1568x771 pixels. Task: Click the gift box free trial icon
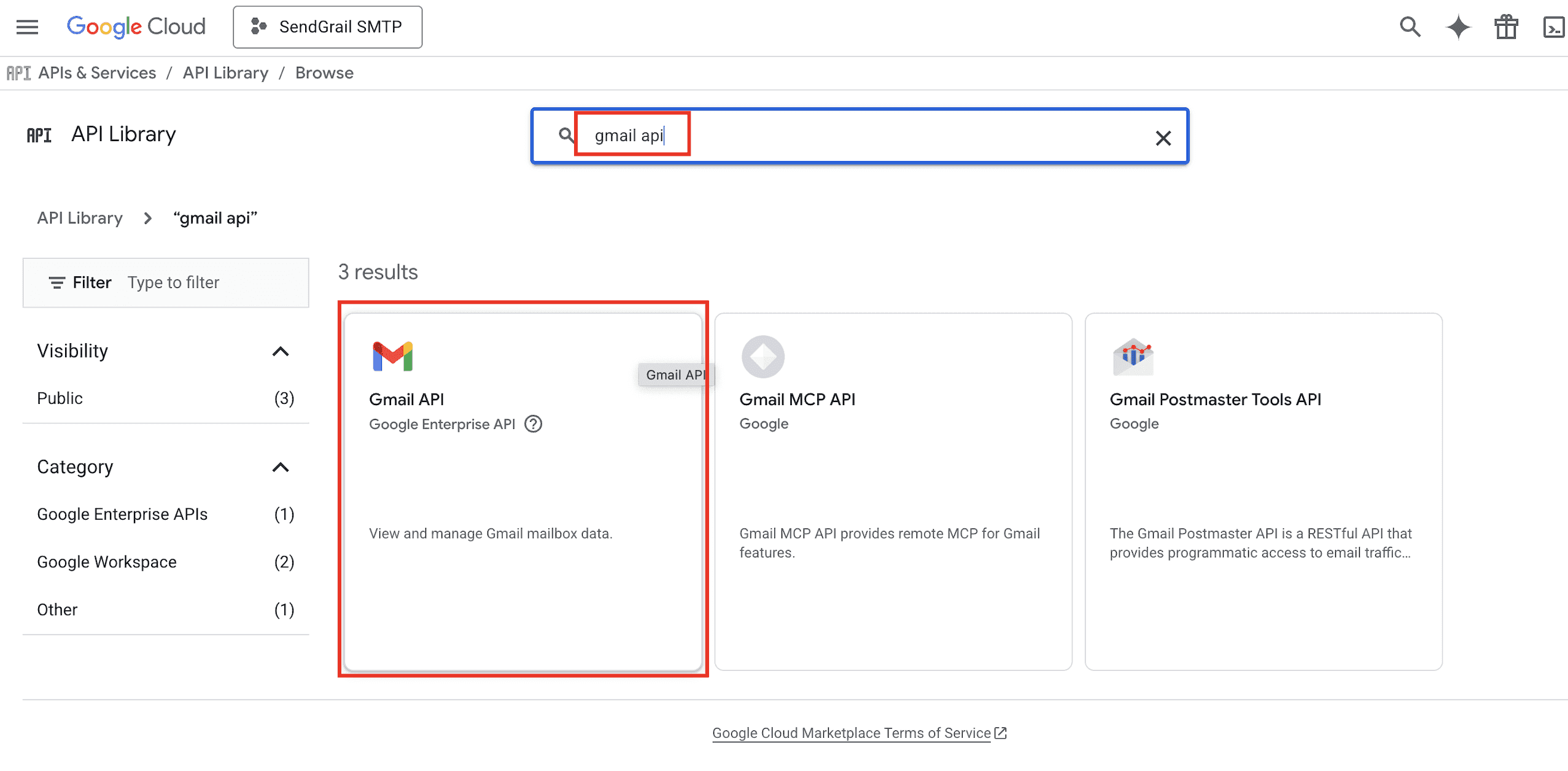click(1506, 27)
